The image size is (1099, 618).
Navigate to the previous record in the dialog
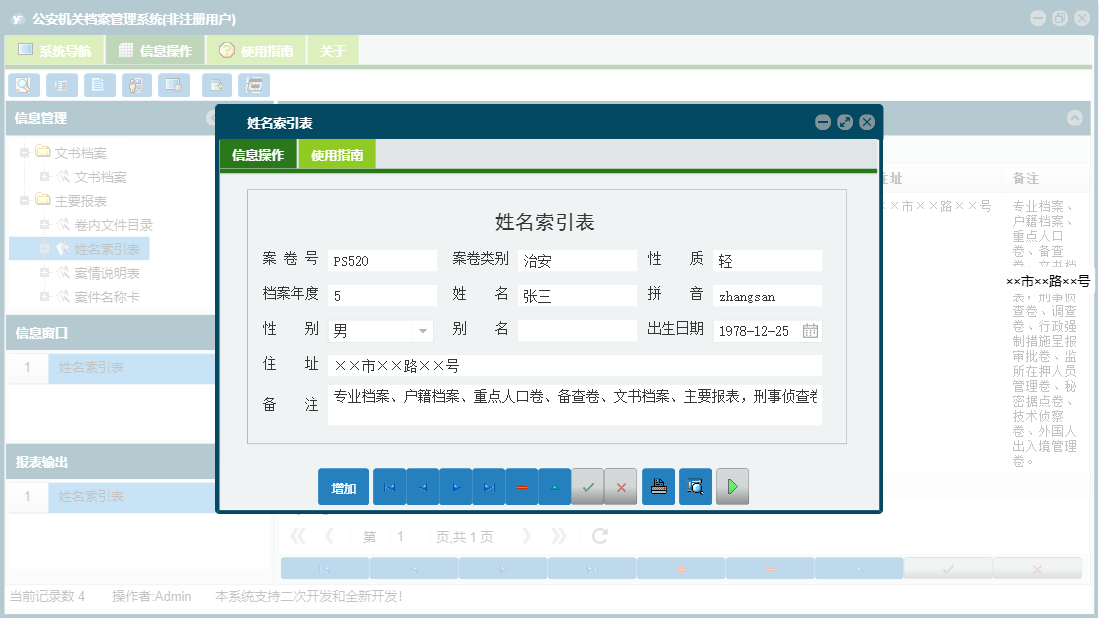click(423, 487)
